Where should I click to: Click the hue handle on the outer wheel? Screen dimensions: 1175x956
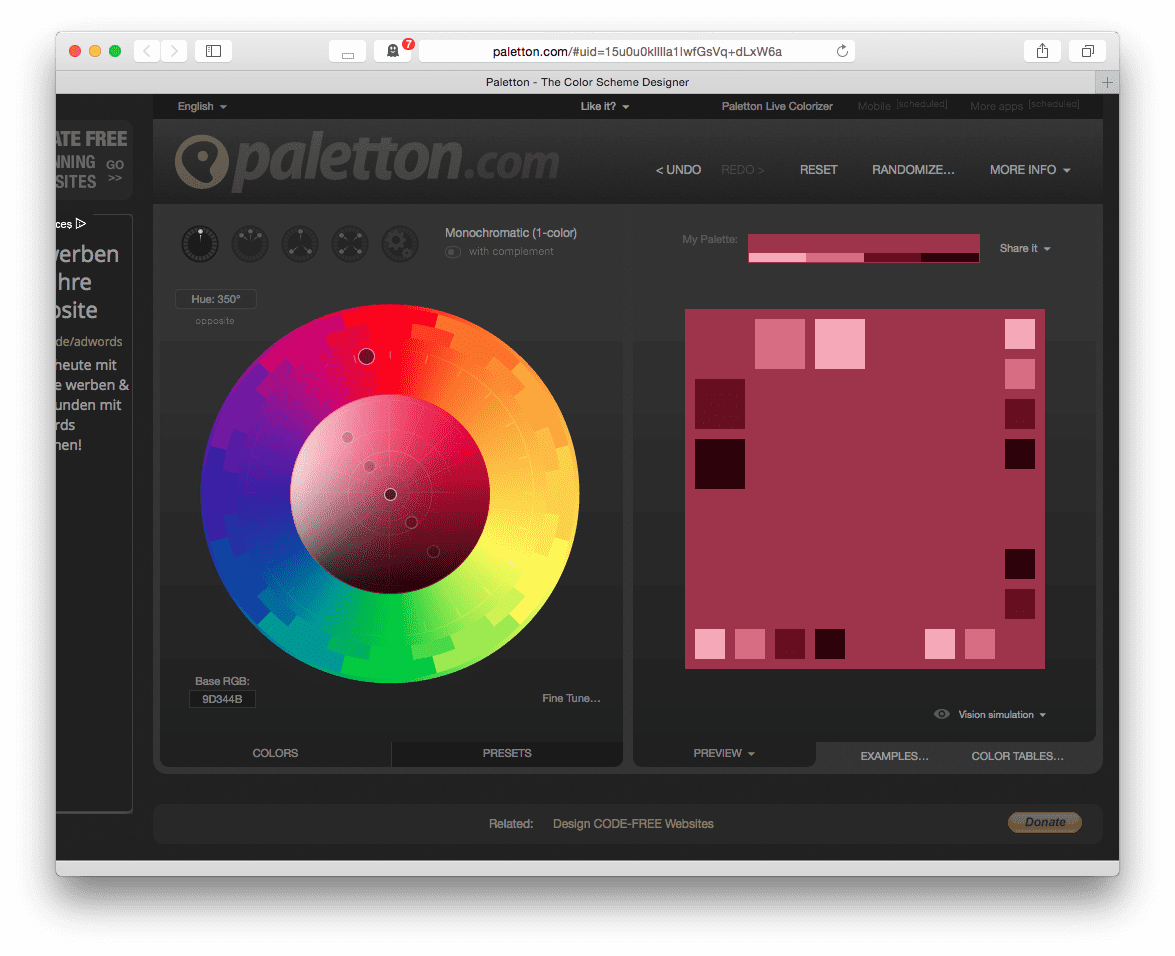point(366,357)
